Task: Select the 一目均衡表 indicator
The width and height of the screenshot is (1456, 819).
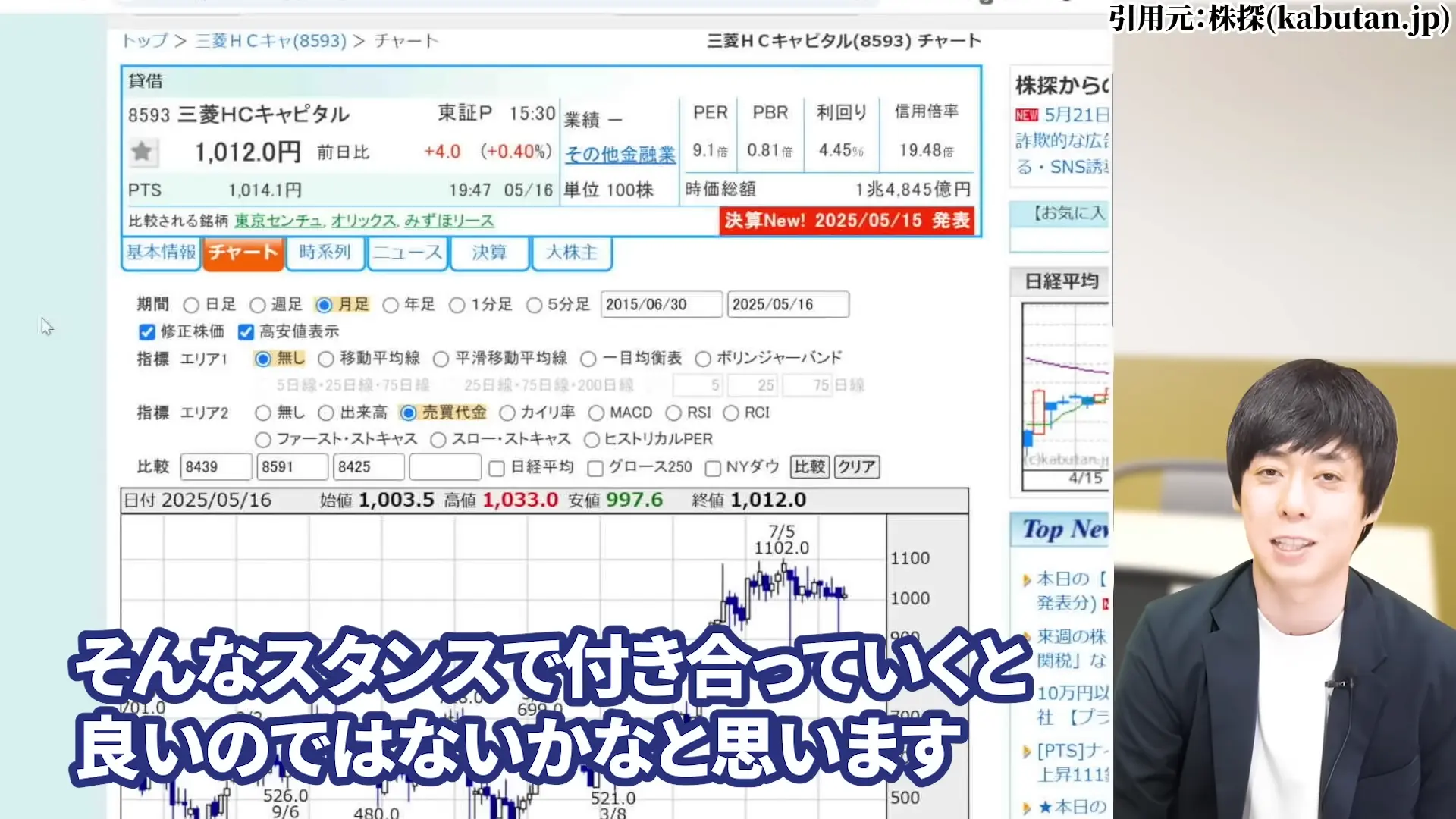Action: pyautogui.click(x=588, y=359)
